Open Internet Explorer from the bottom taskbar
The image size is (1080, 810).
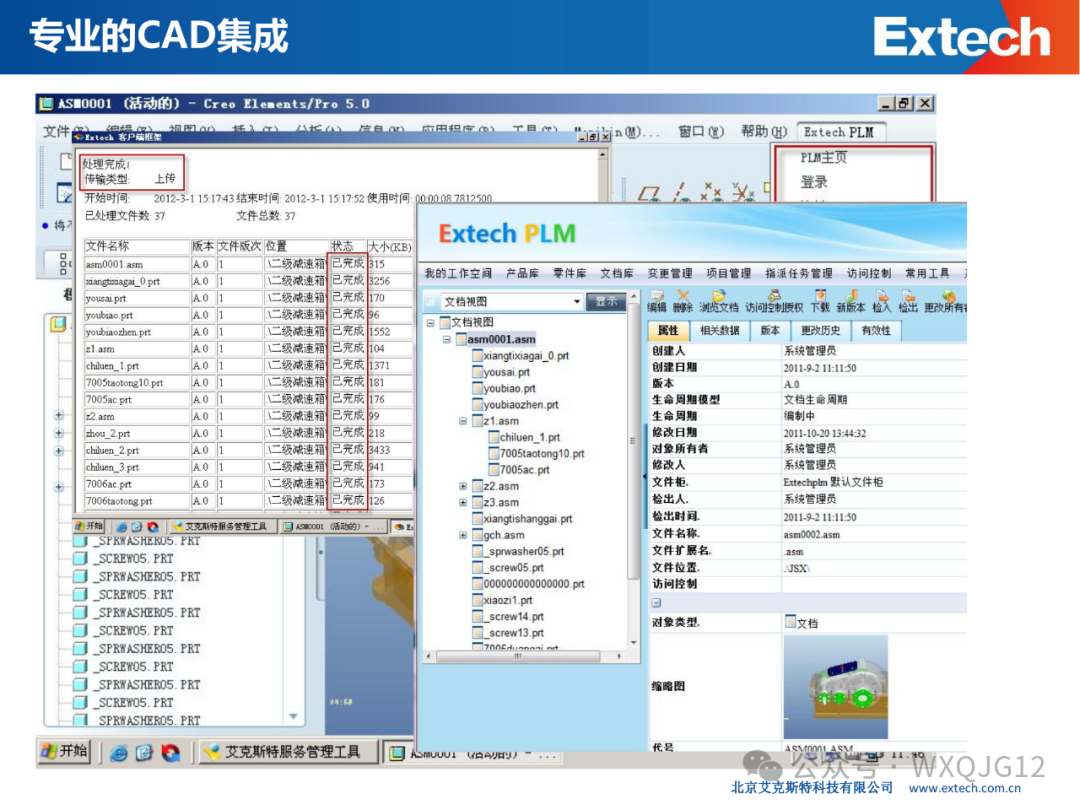(118, 752)
